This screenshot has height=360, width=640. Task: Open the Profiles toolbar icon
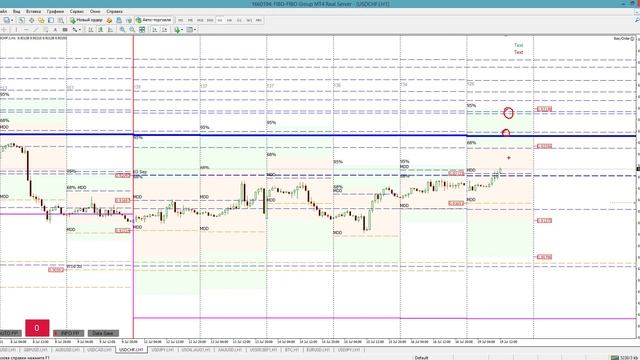click(7, 20)
